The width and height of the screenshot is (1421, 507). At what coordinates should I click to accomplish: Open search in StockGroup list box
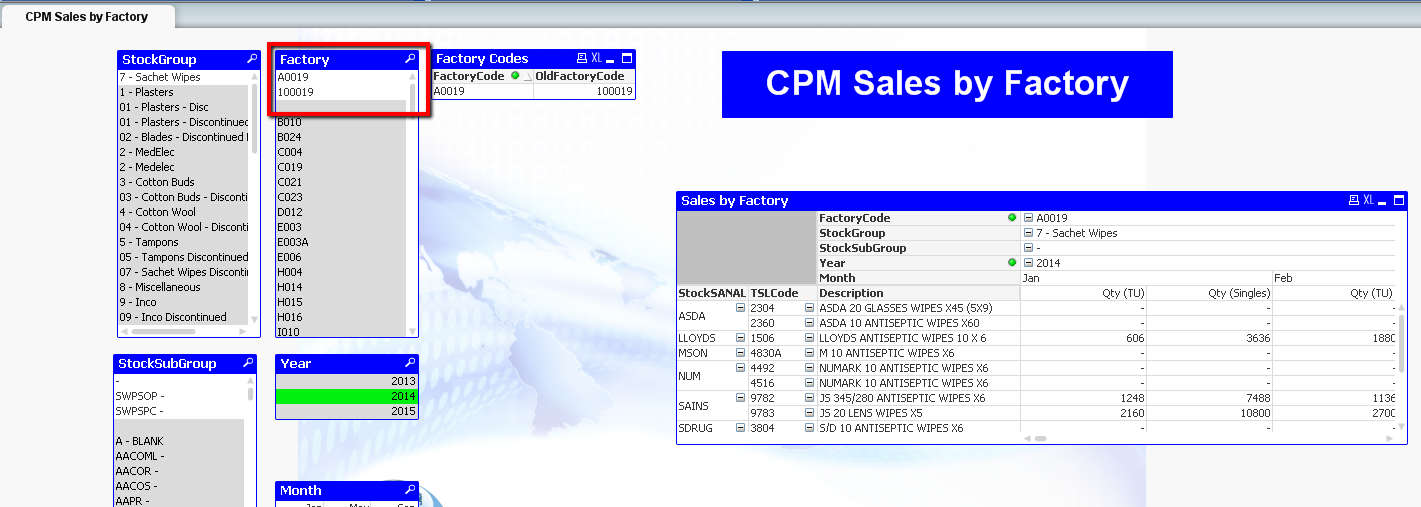pyautogui.click(x=252, y=60)
